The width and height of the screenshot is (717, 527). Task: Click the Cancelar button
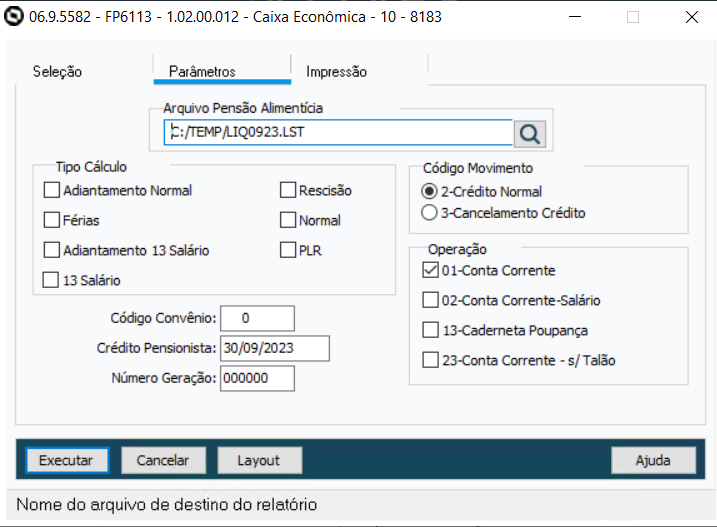point(163,460)
